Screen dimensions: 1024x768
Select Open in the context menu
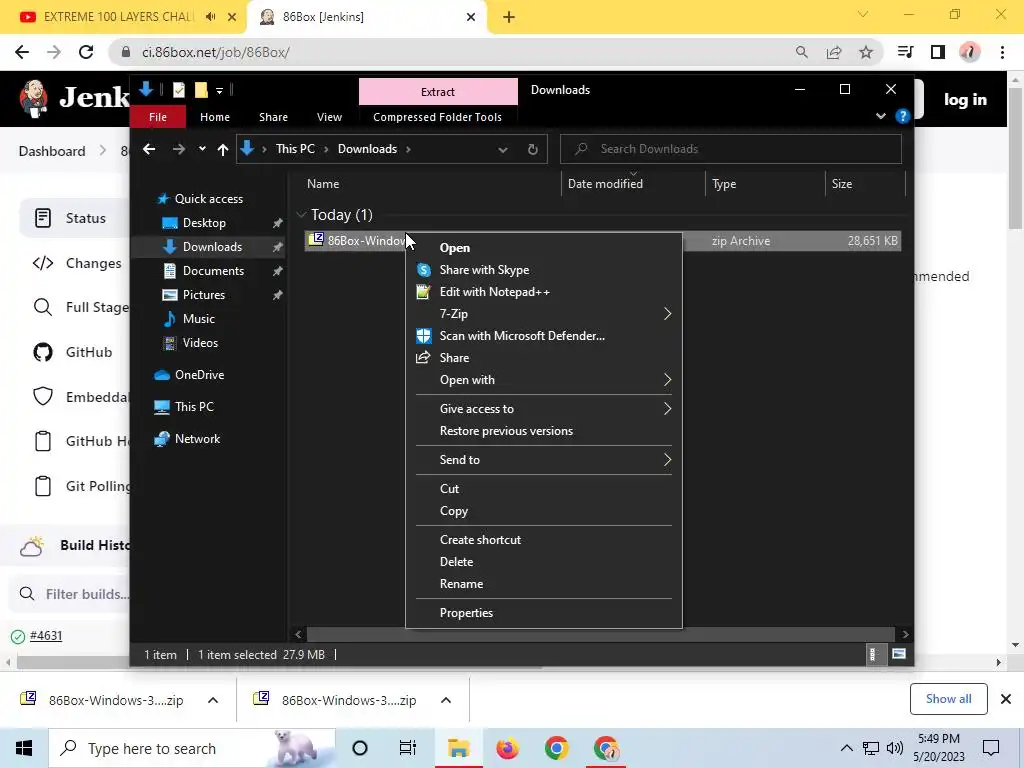click(x=455, y=248)
